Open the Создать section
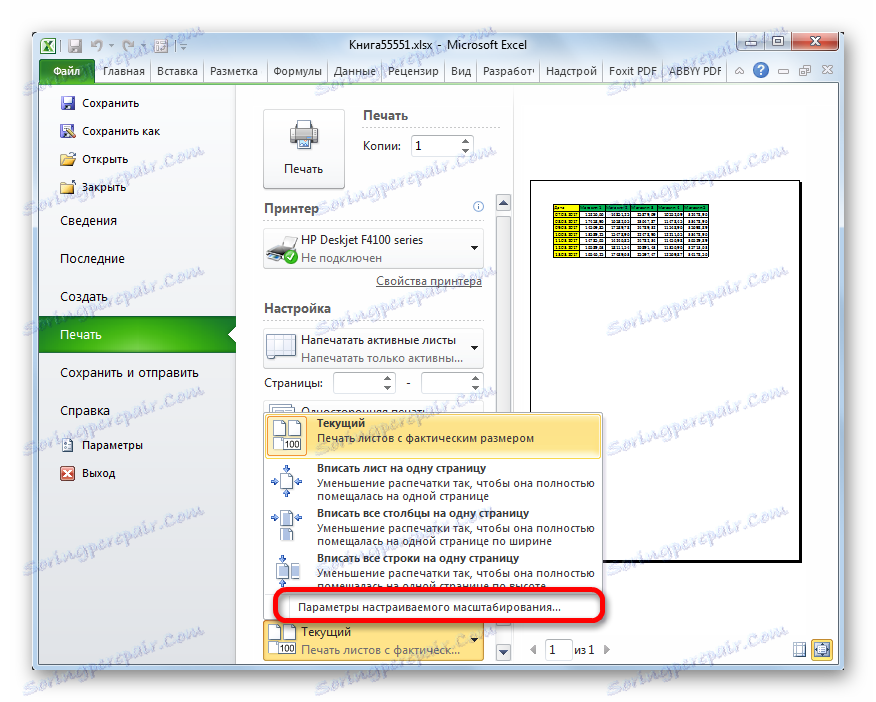The height and width of the screenshot is (702, 876). tap(84, 297)
